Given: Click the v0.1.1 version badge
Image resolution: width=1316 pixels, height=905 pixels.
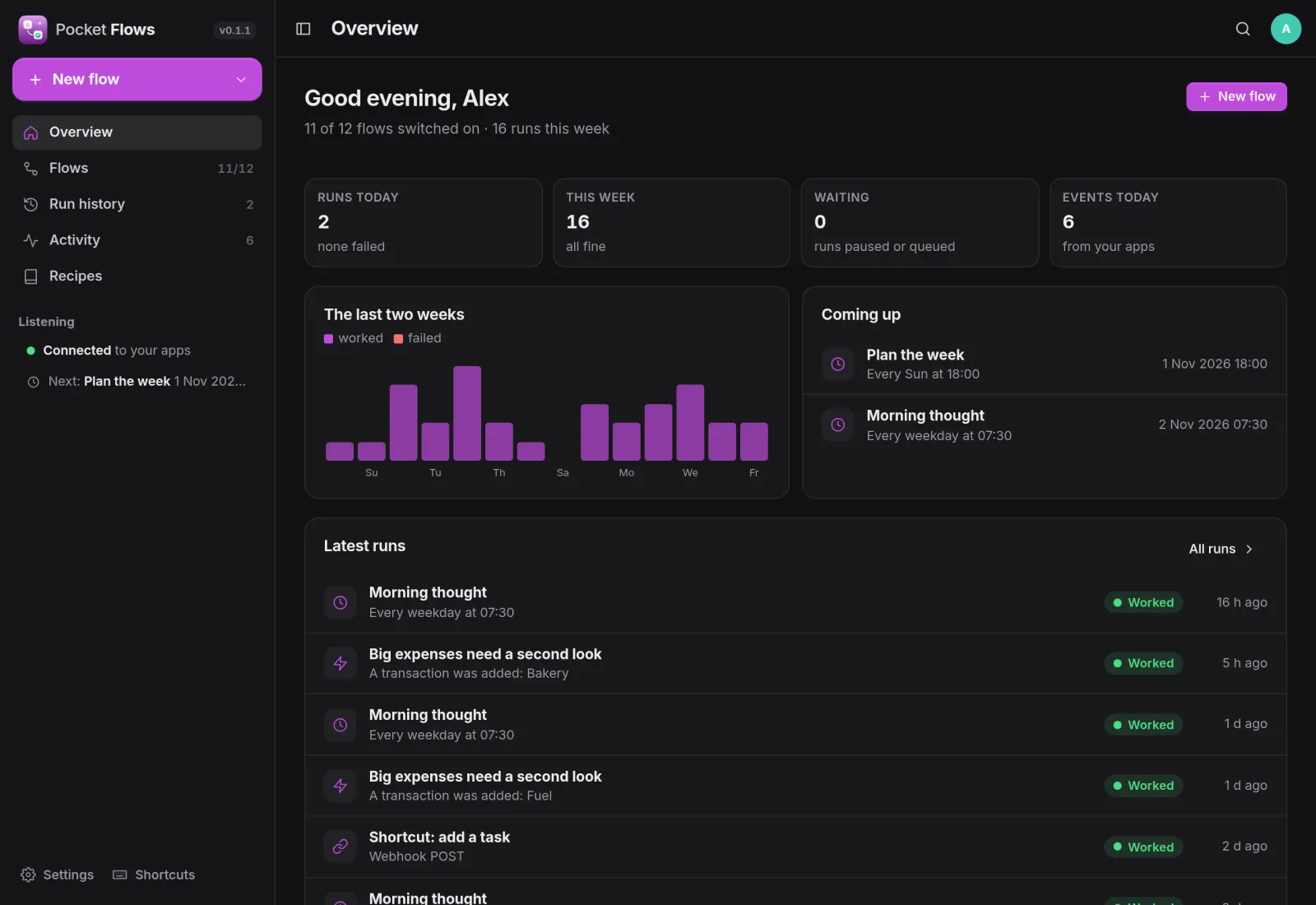Looking at the screenshot, I should pyautogui.click(x=234, y=30).
